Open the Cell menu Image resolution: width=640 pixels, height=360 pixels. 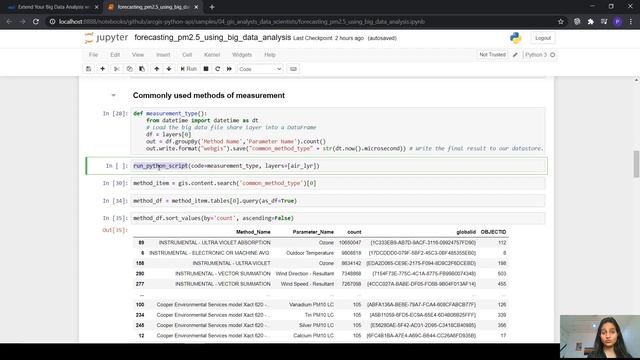point(187,55)
